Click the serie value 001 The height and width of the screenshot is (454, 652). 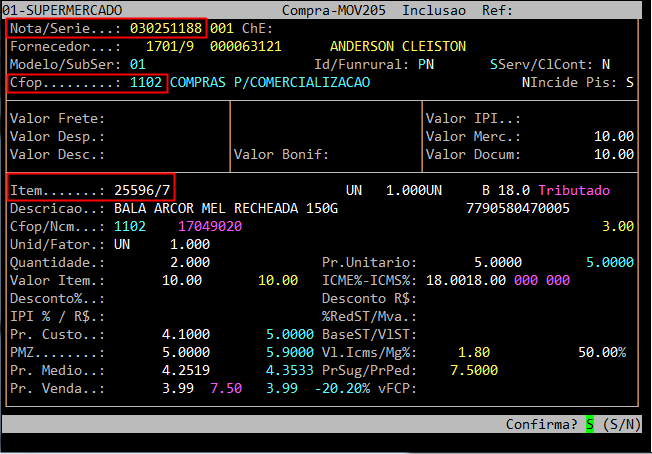(x=222, y=29)
